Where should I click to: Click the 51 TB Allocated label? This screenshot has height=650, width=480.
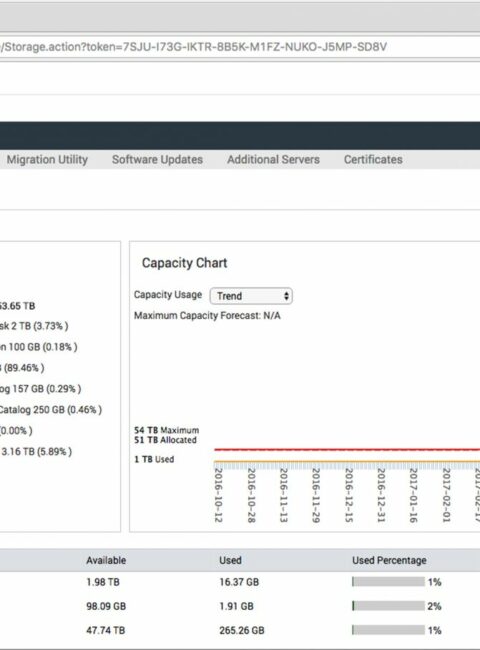(x=165, y=440)
